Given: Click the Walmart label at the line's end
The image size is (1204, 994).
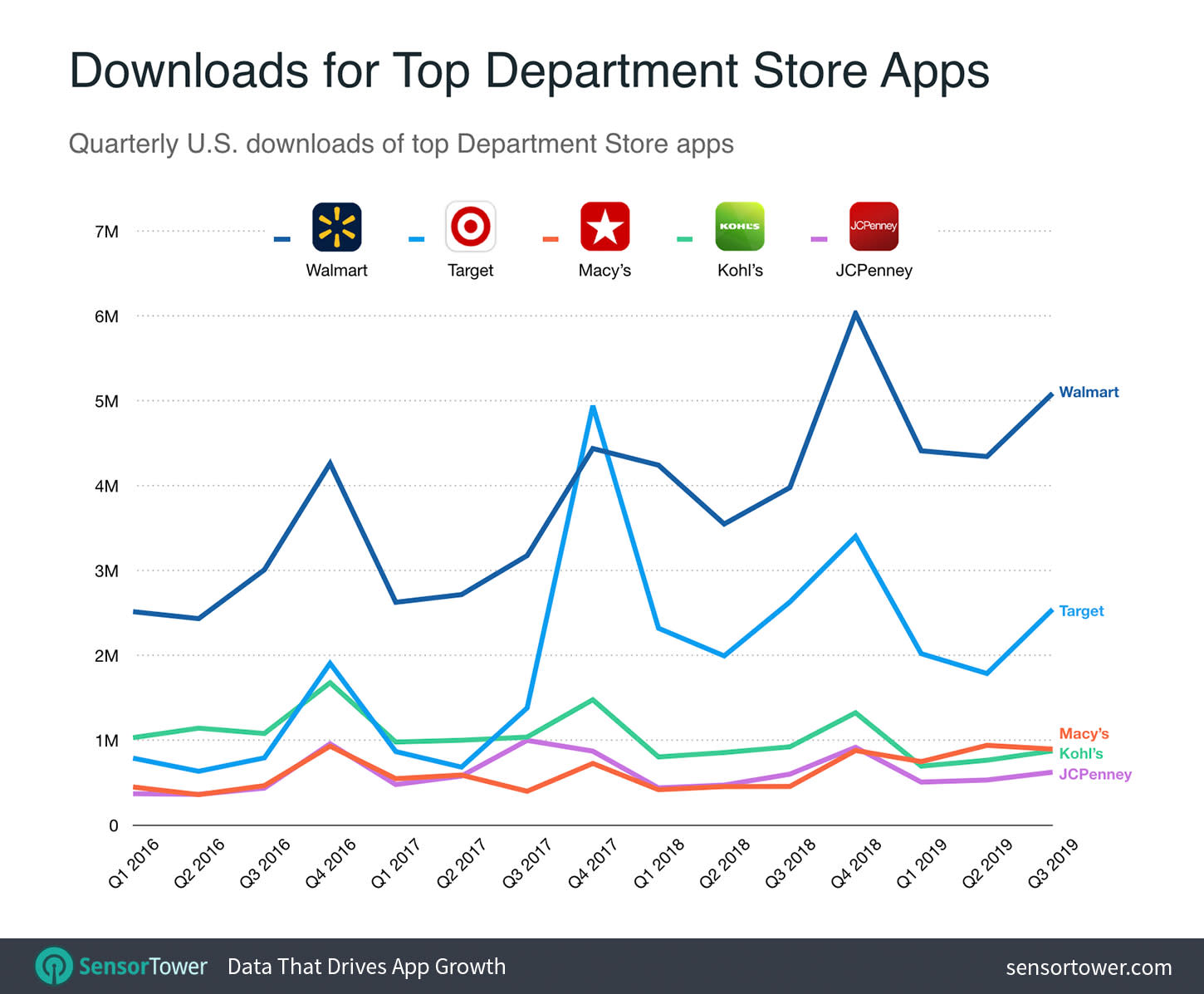Looking at the screenshot, I should 1088,392.
